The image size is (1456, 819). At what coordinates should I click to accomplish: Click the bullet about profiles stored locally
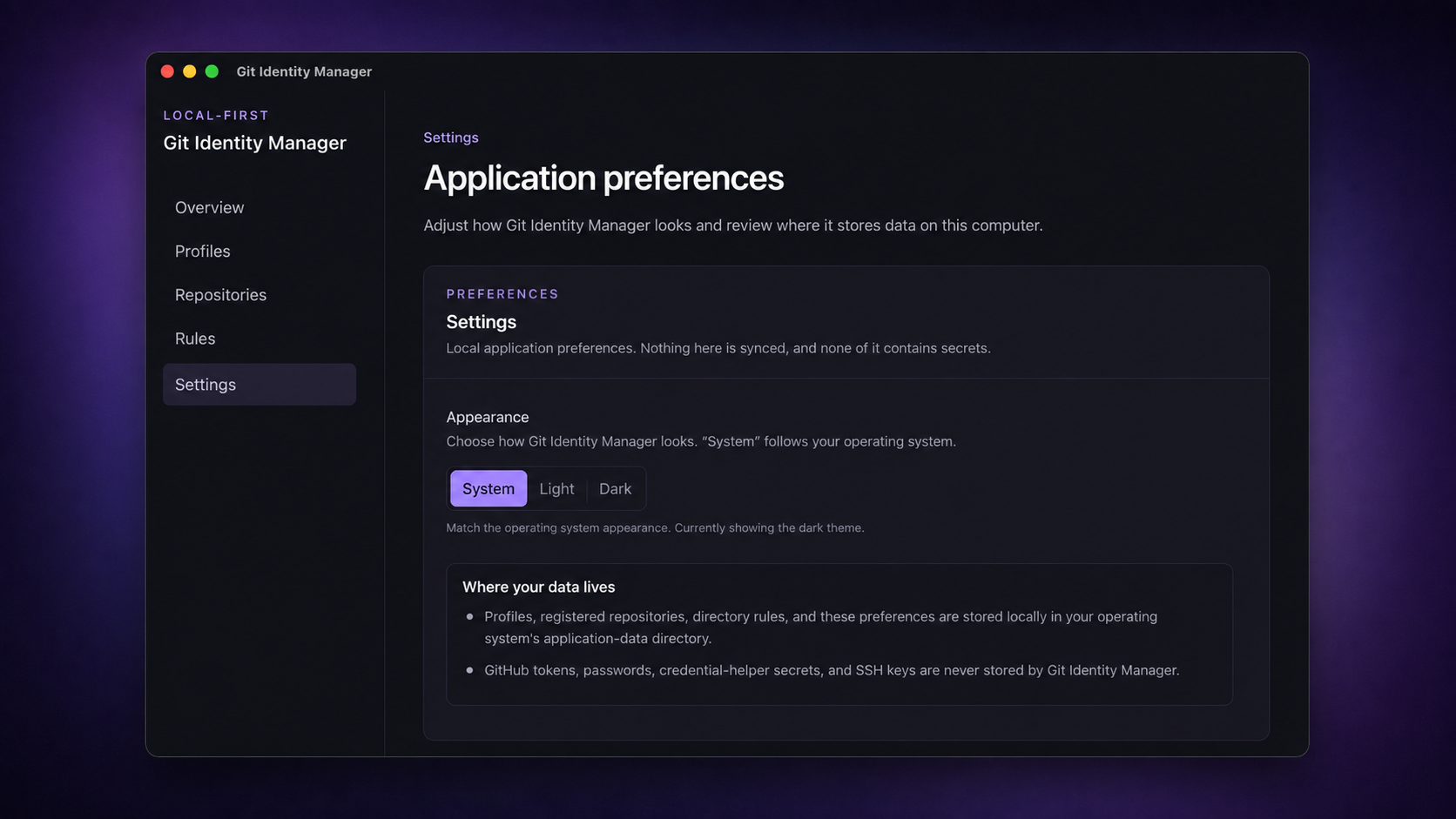point(821,628)
